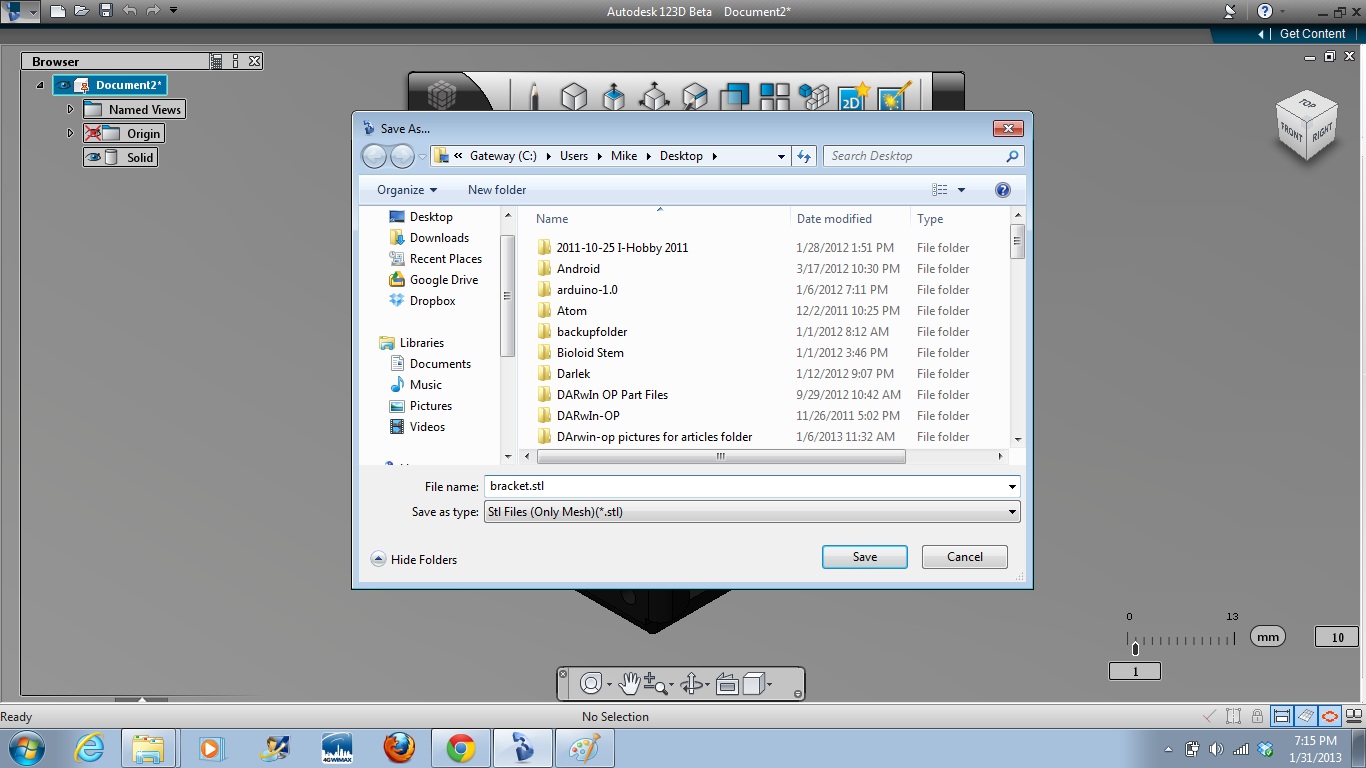Viewport: 1366px width, 768px height.
Task: Open the address bar previous locations dropdown
Action: click(781, 156)
